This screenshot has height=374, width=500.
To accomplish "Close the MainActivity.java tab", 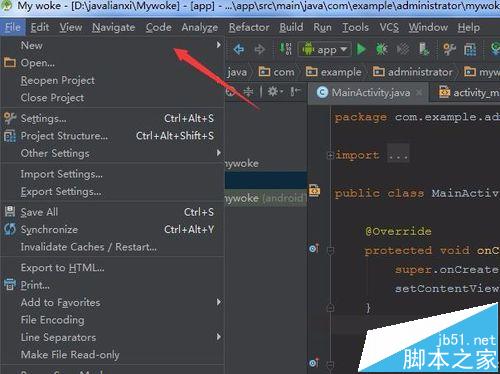I will click(x=419, y=93).
